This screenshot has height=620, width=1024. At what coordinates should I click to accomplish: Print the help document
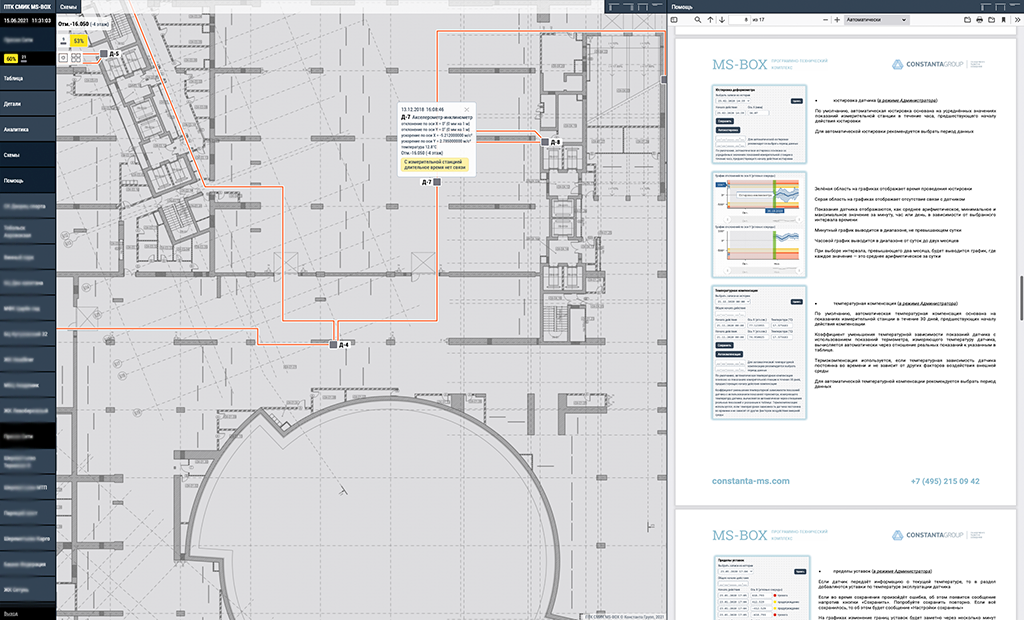coord(979,19)
